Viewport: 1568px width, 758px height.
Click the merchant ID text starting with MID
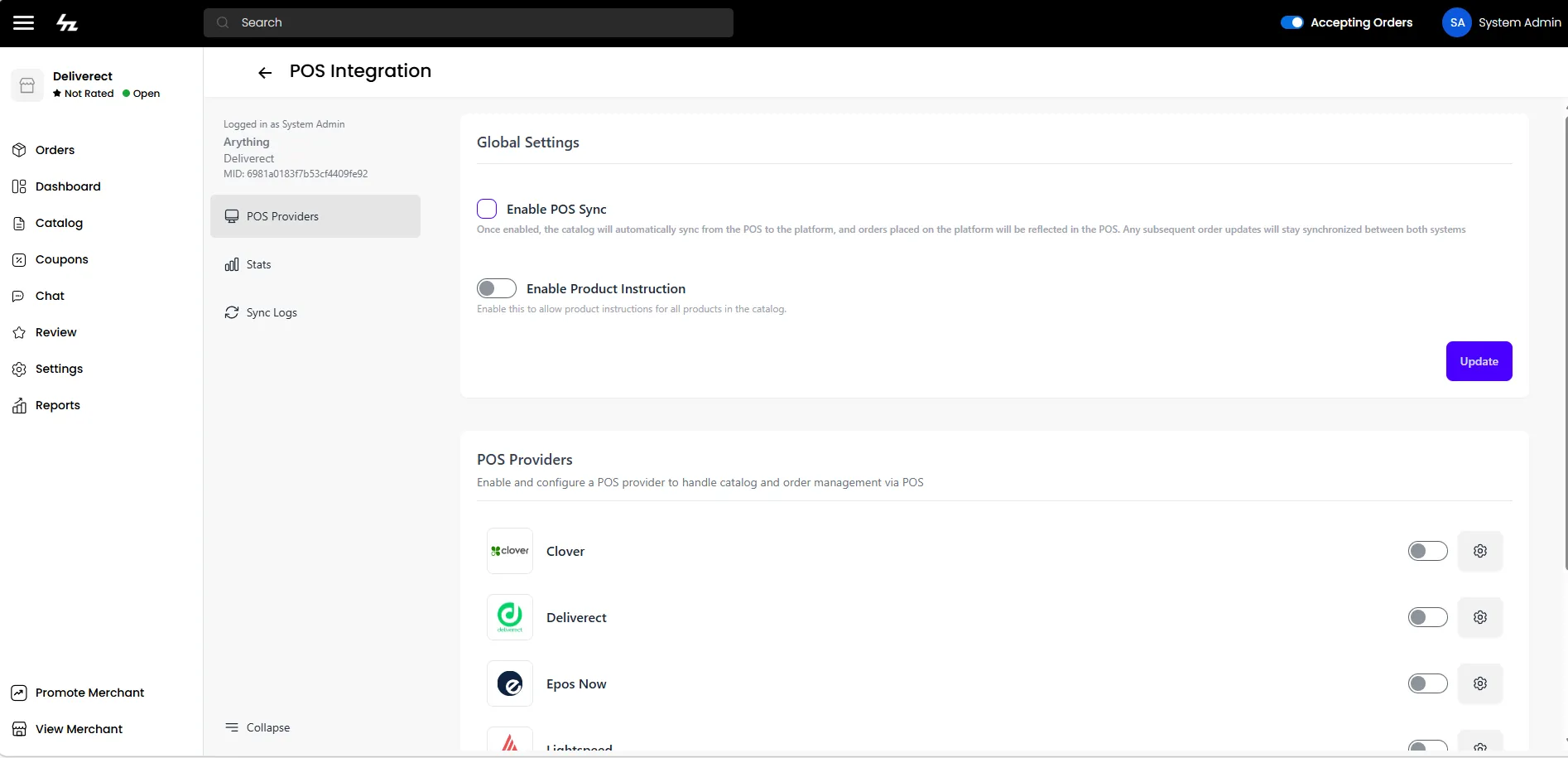click(x=296, y=174)
